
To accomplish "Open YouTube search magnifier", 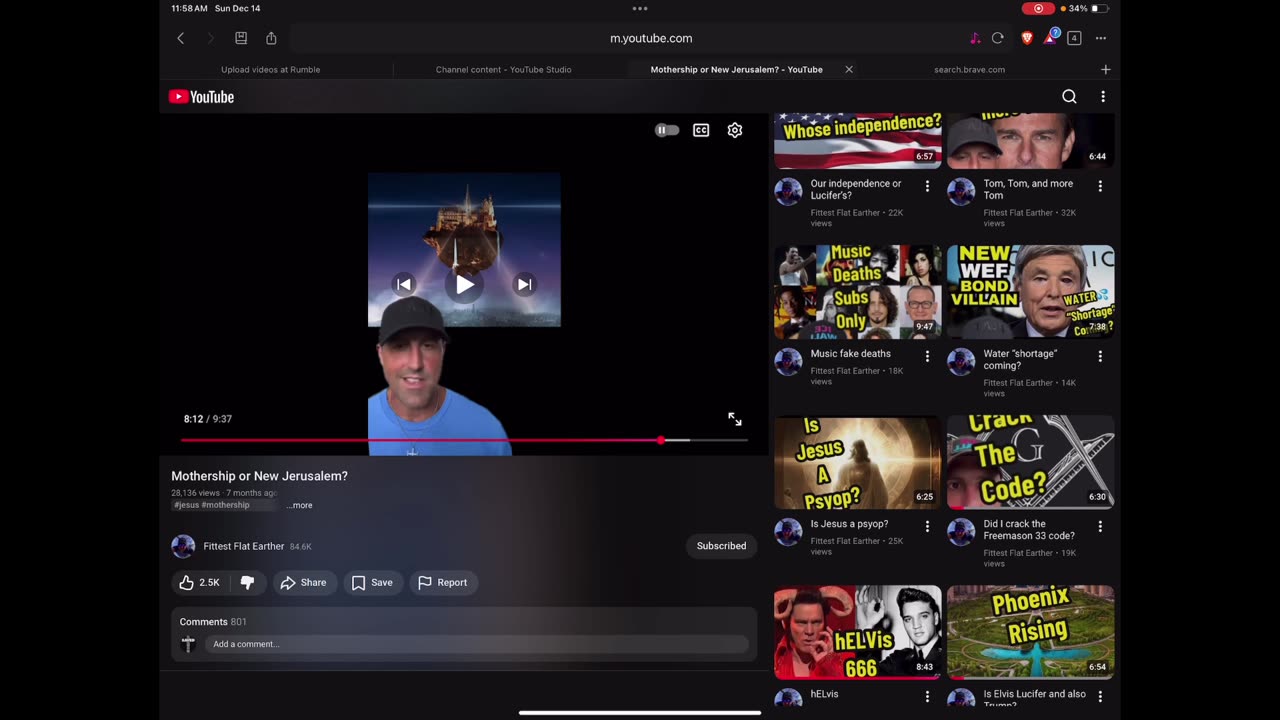I will [x=1069, y=97].
